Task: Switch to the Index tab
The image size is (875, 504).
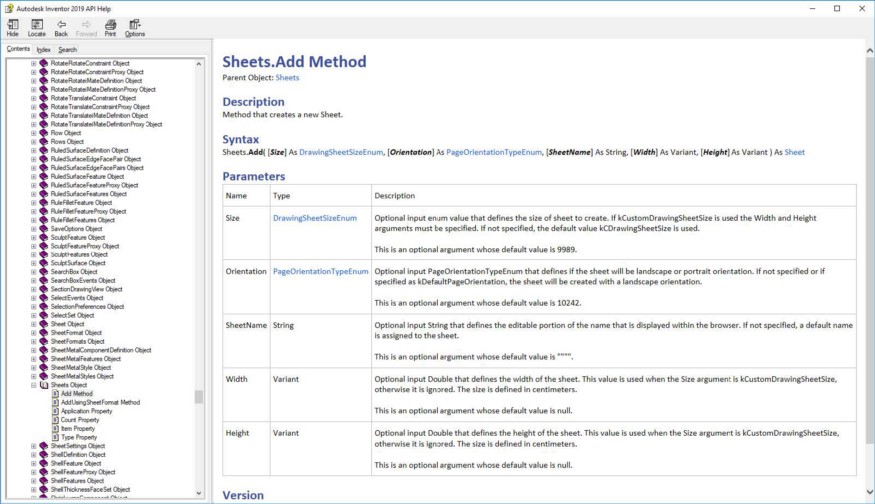Action: (x=44, y=50)
